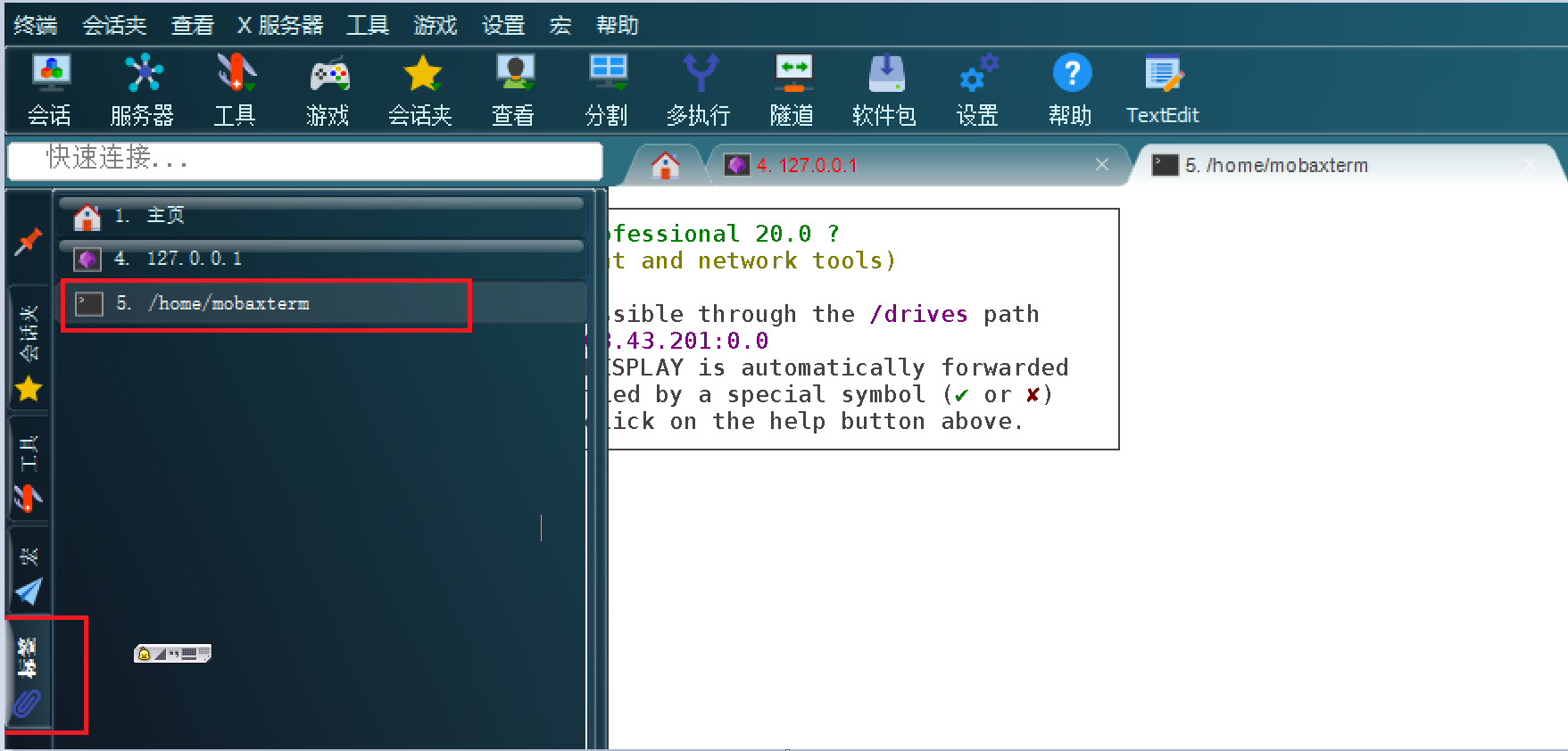The width and height of the screenshot is (1568, 751).
Task: Select 5. /home/mobaxterm in the session list
Action: click(321, 304)
